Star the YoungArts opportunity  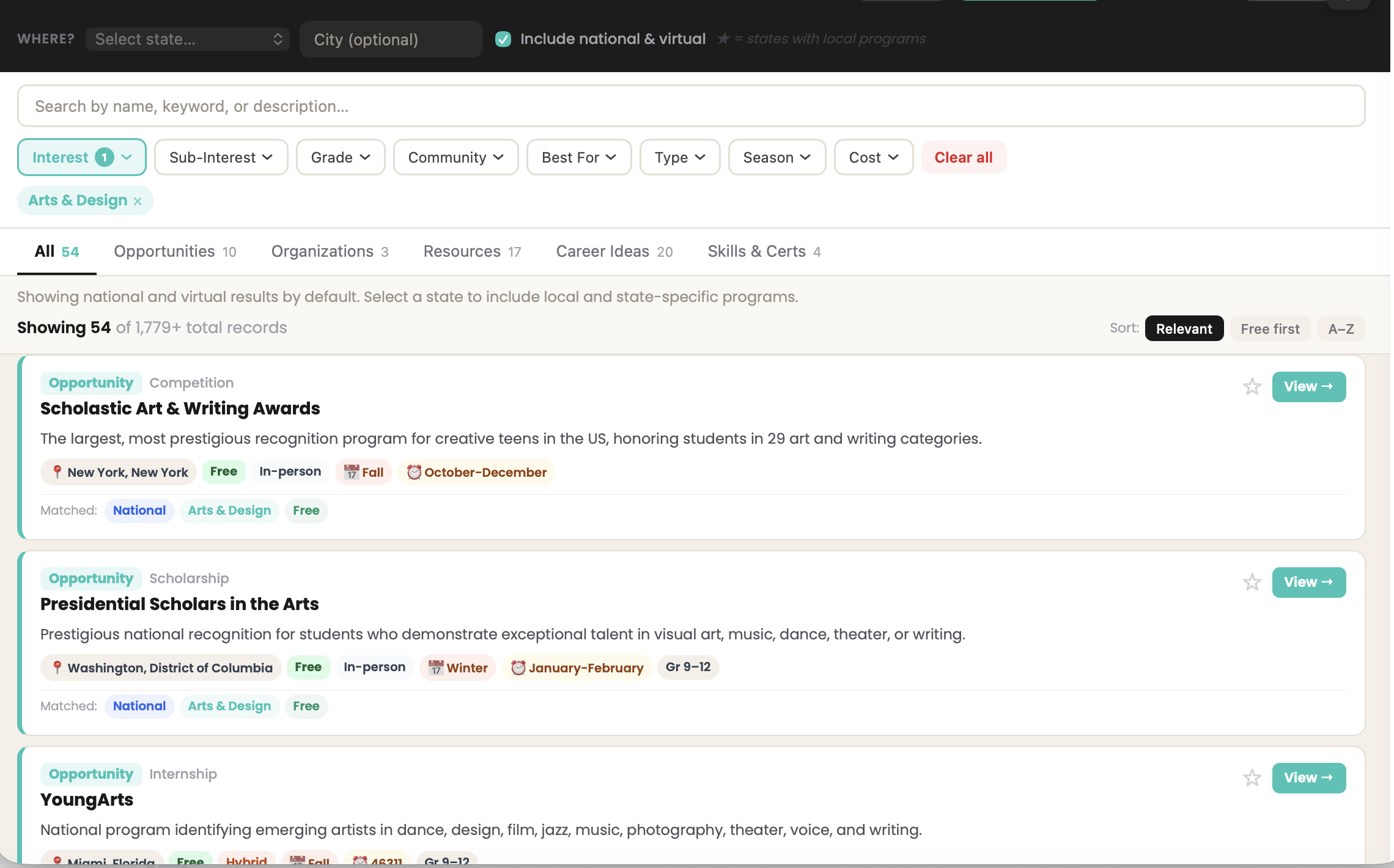coord(1252,778)
